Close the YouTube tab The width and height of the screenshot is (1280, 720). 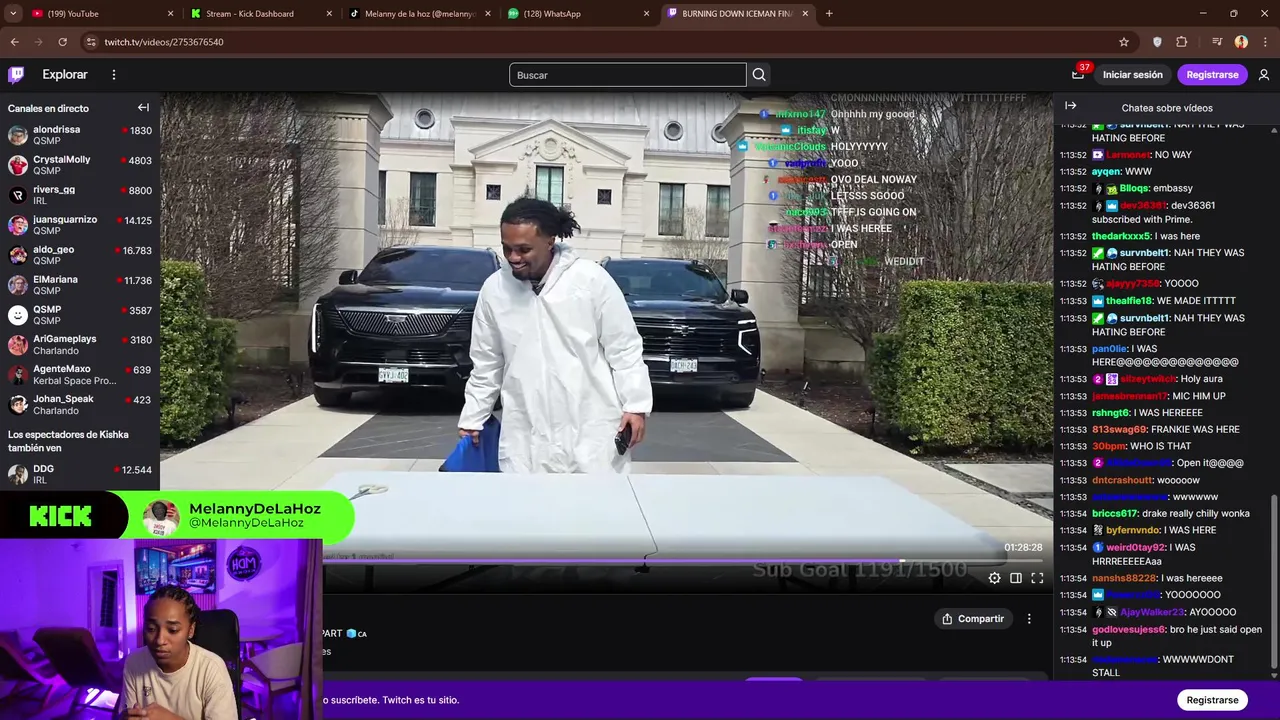170,14
